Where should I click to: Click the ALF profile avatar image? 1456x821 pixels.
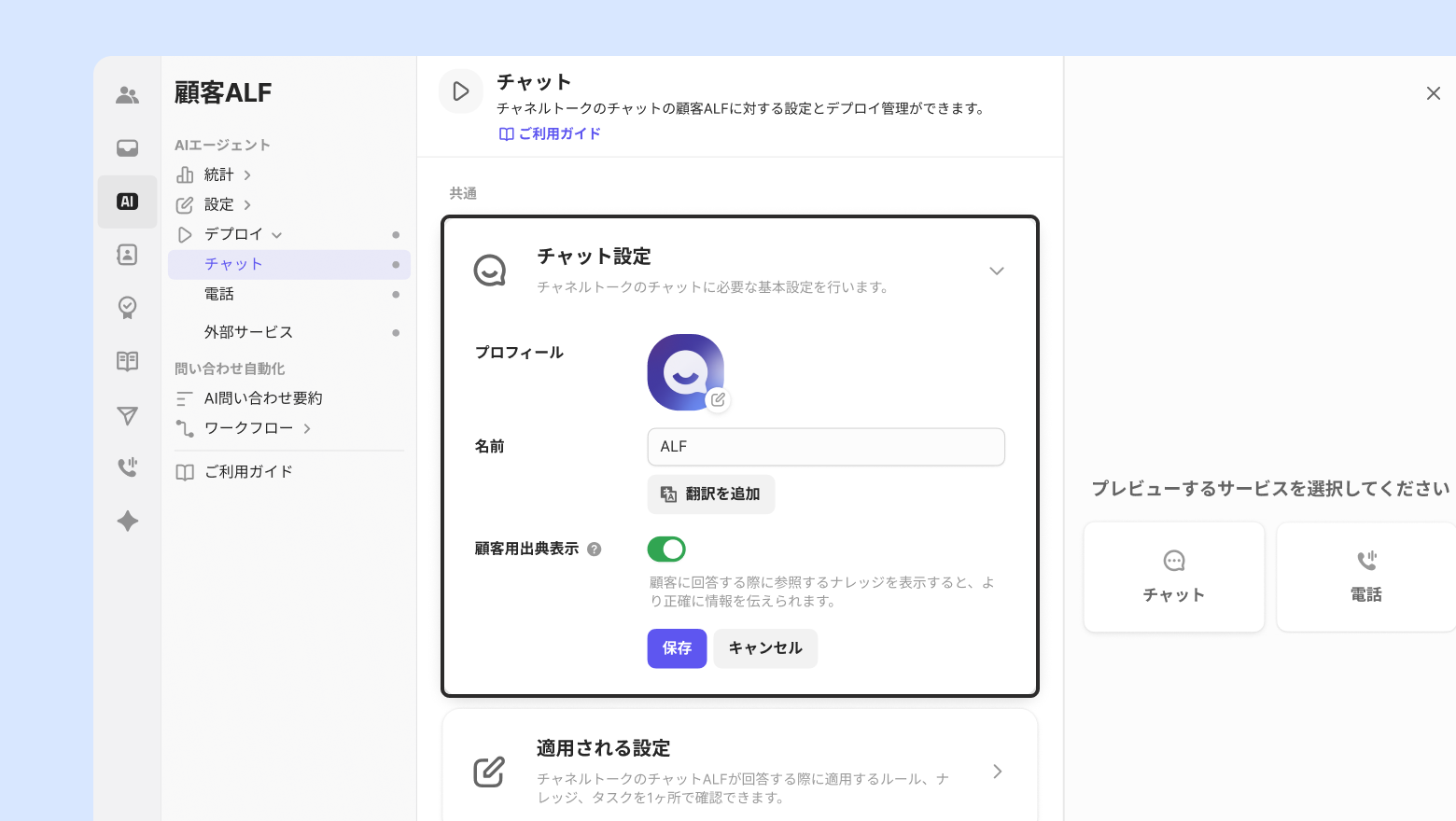686,372
